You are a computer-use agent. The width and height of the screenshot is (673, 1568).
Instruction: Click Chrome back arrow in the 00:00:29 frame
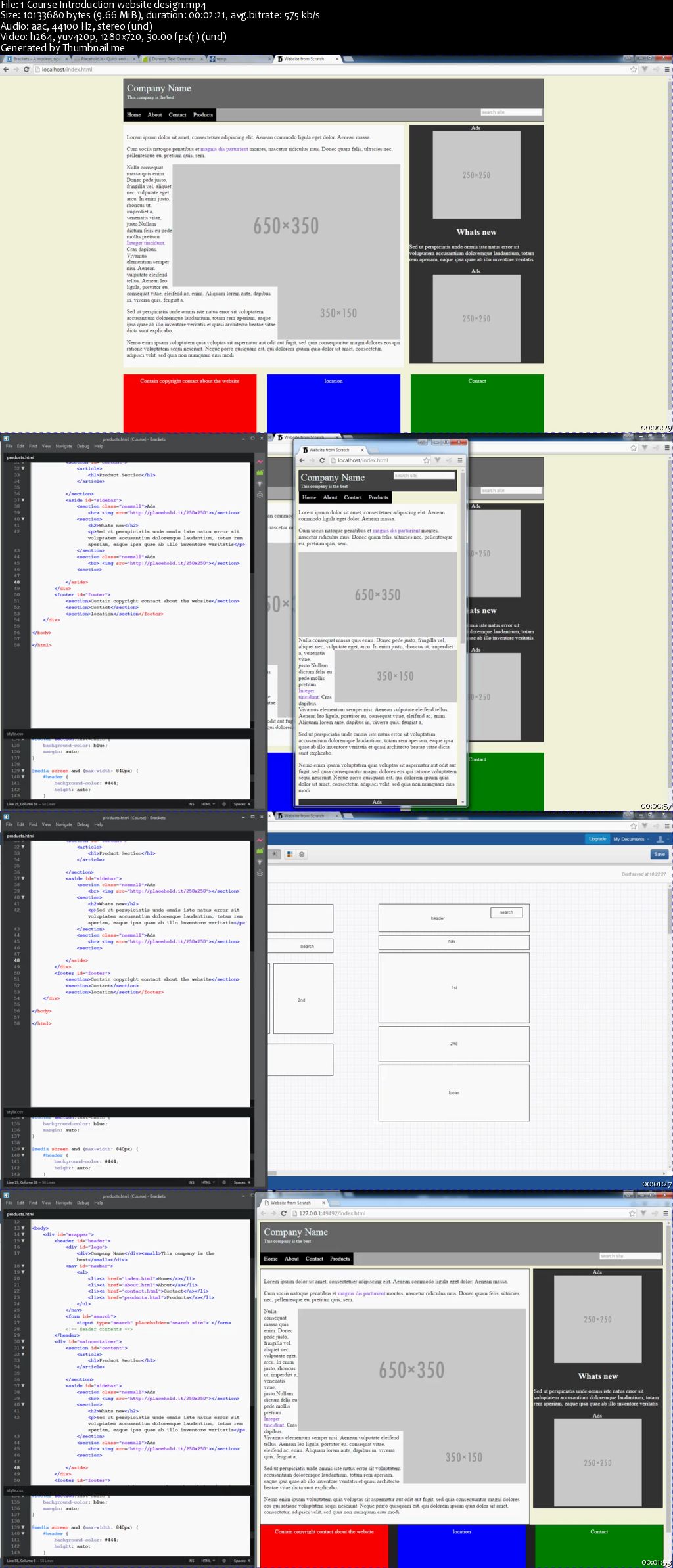coord(7,69)
